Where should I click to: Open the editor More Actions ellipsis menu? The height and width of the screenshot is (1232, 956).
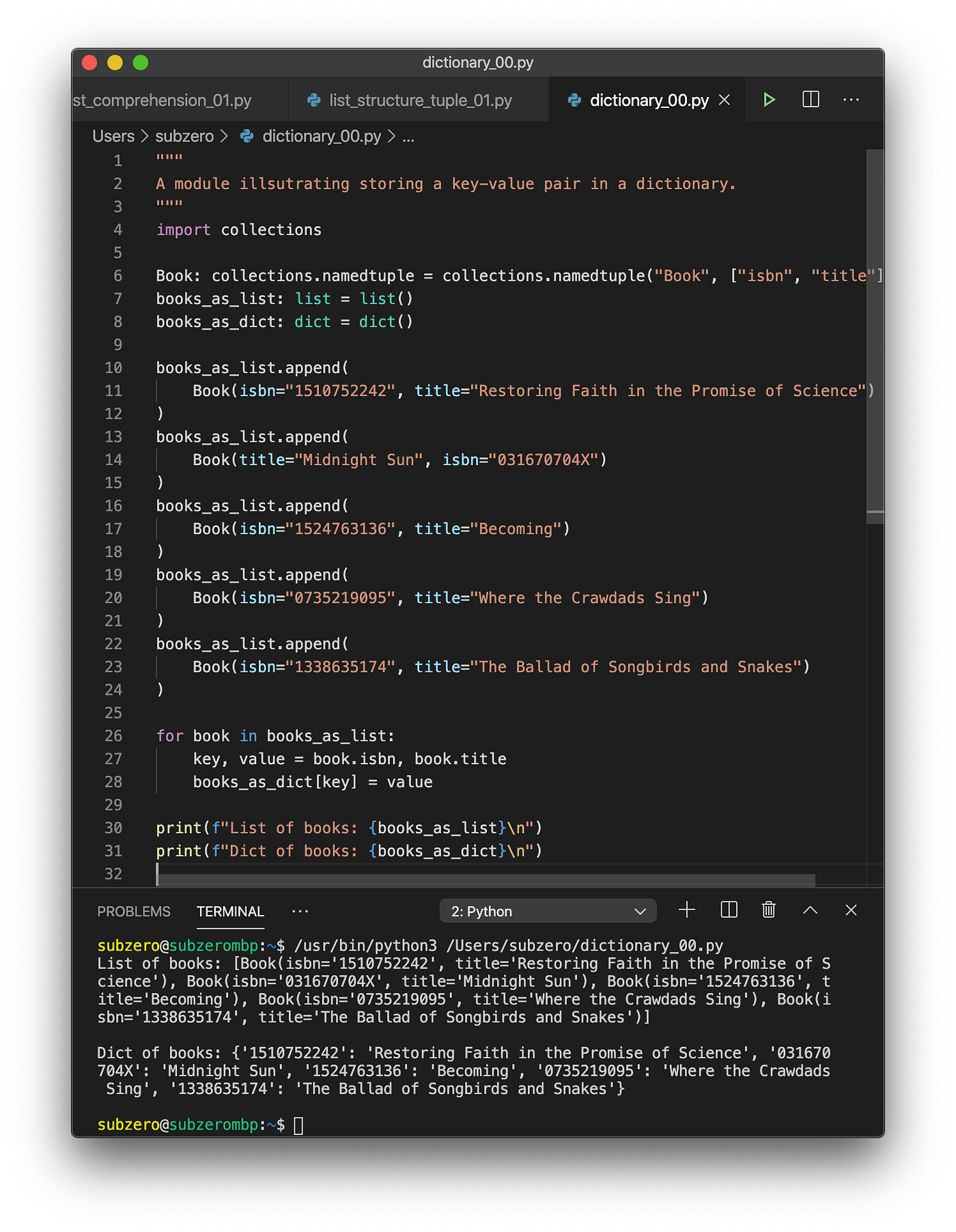[x=851, y=100]
